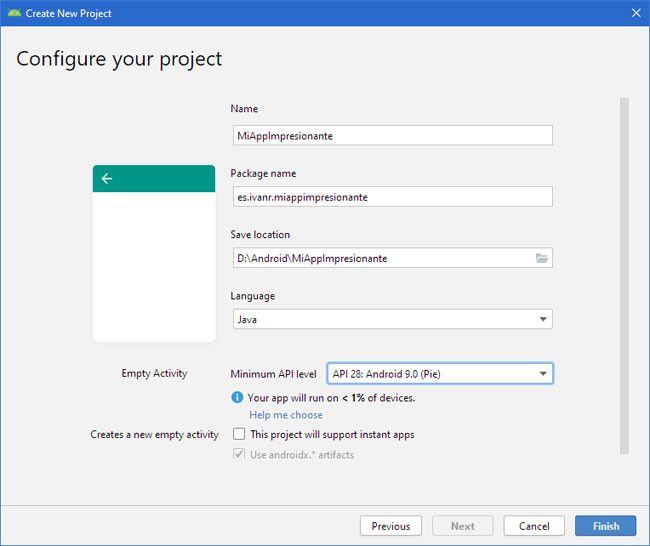Click the dialog's vertical scrollbar
Screen dimensions: 650x546
pos(624,276)
